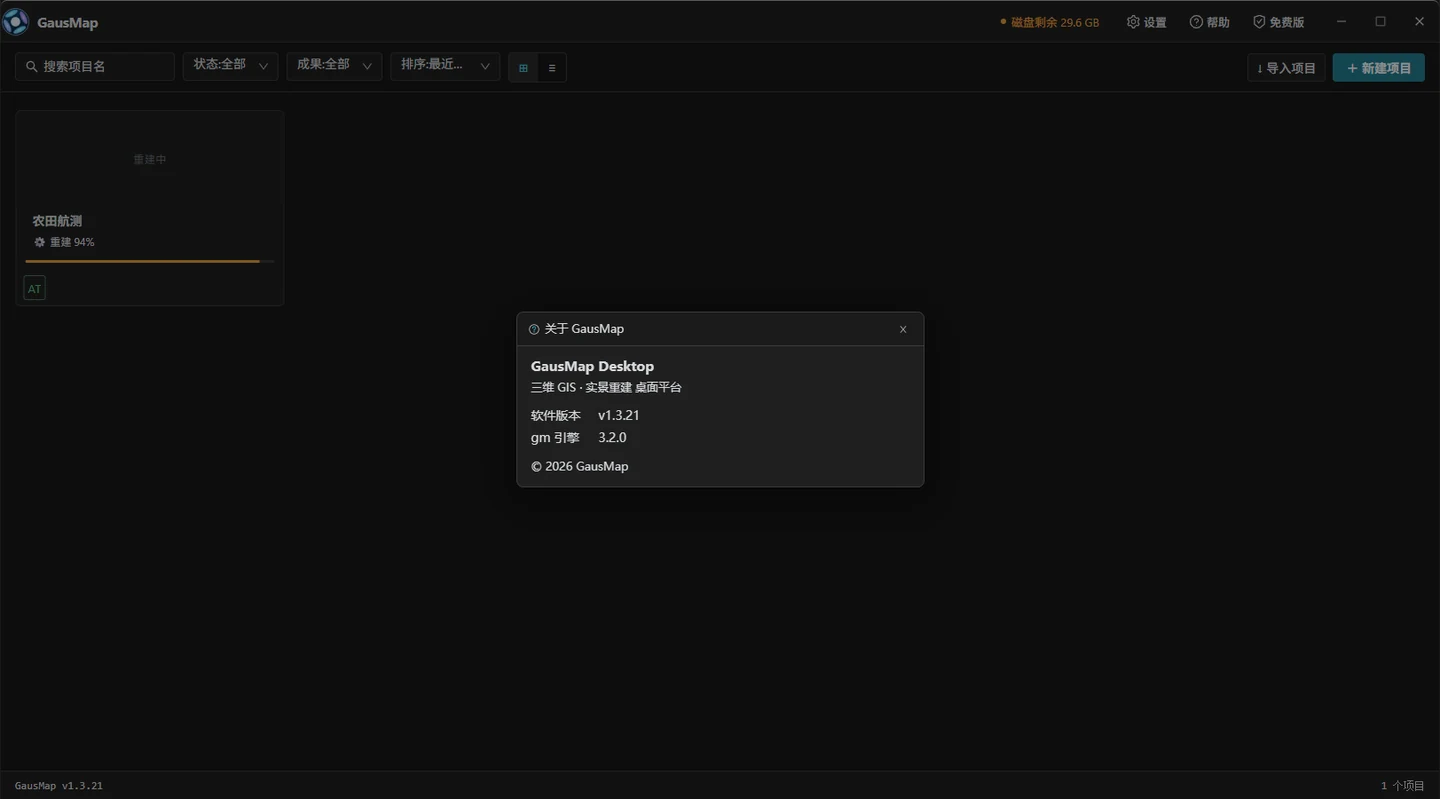This screenshot has width=1440, height=799.
Task: Minimize the GausMap window
Action: coord(1342,21)
